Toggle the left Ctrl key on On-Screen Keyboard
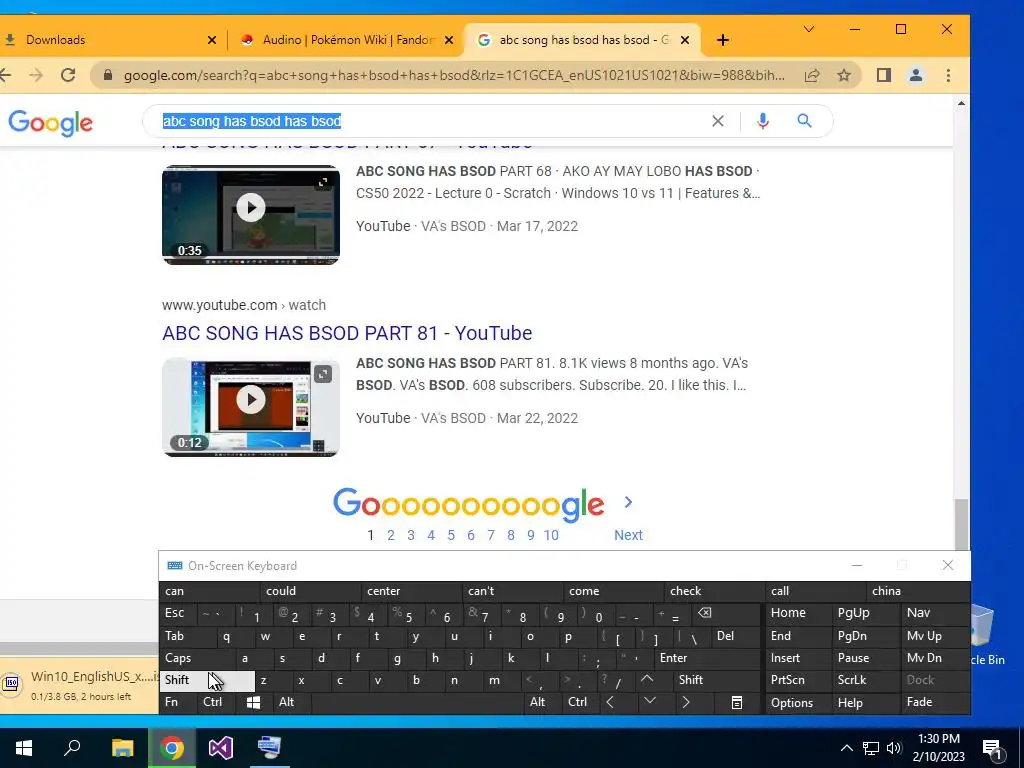This screenshot has height=768, width=1024. tap(216, 702)
